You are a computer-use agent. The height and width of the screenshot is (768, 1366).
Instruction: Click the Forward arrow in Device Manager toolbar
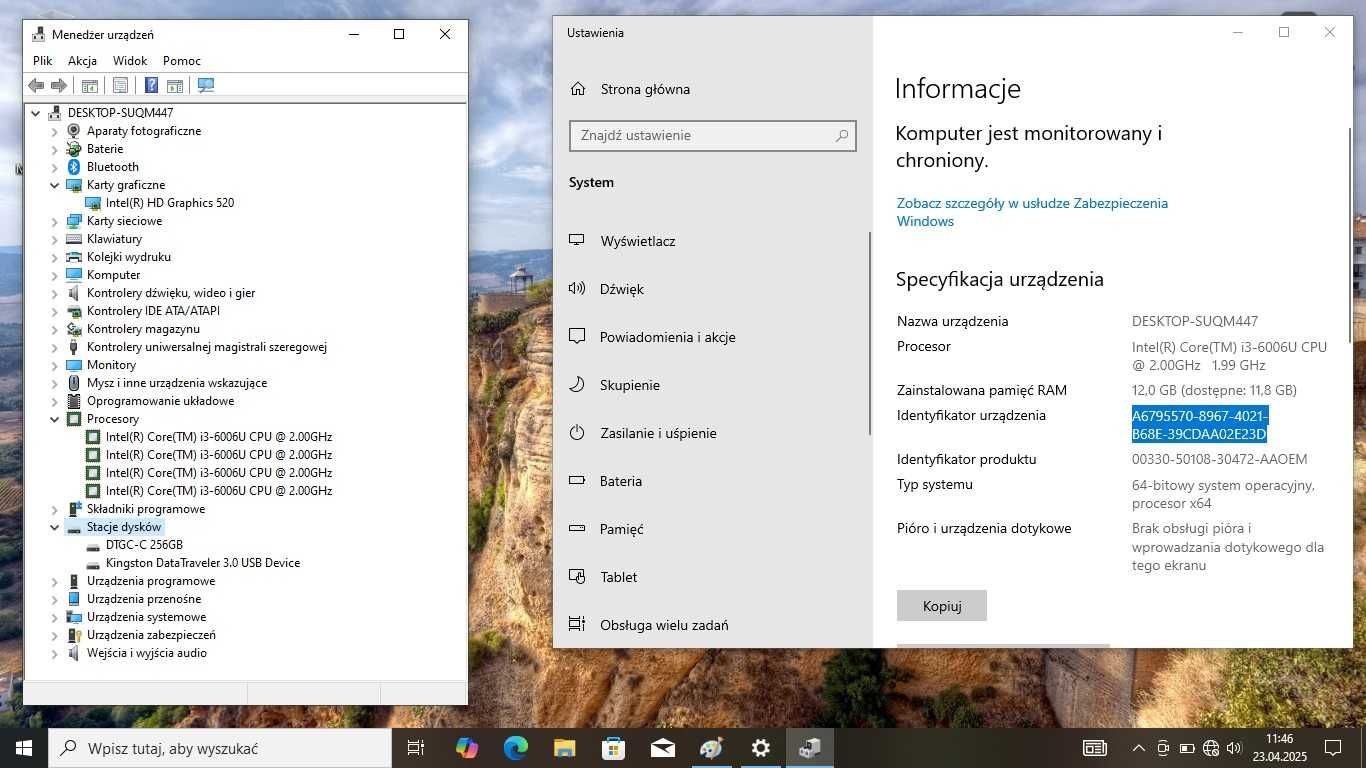59,86
